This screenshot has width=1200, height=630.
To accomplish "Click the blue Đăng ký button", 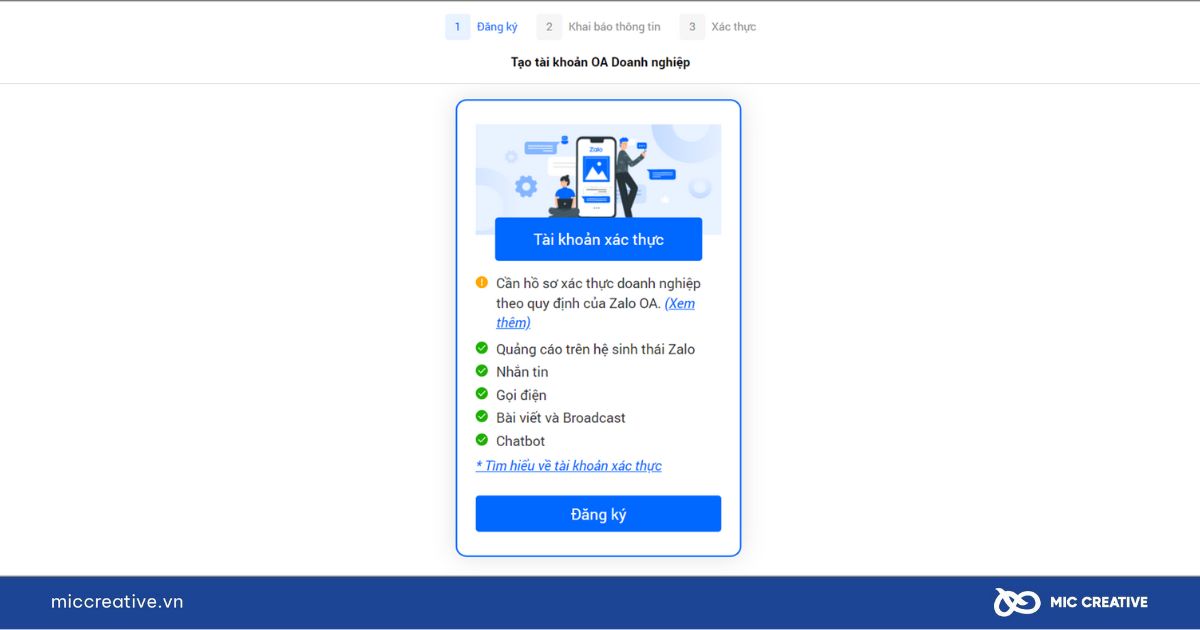I will pos(598,514).
